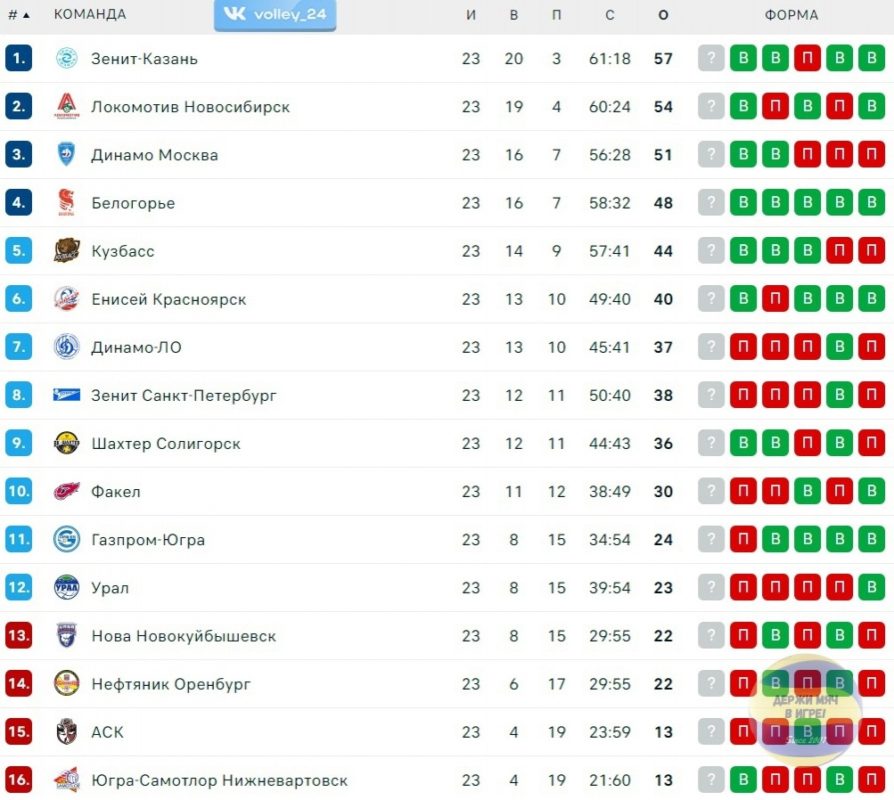Sort by sets column С header

coord(609,15)
